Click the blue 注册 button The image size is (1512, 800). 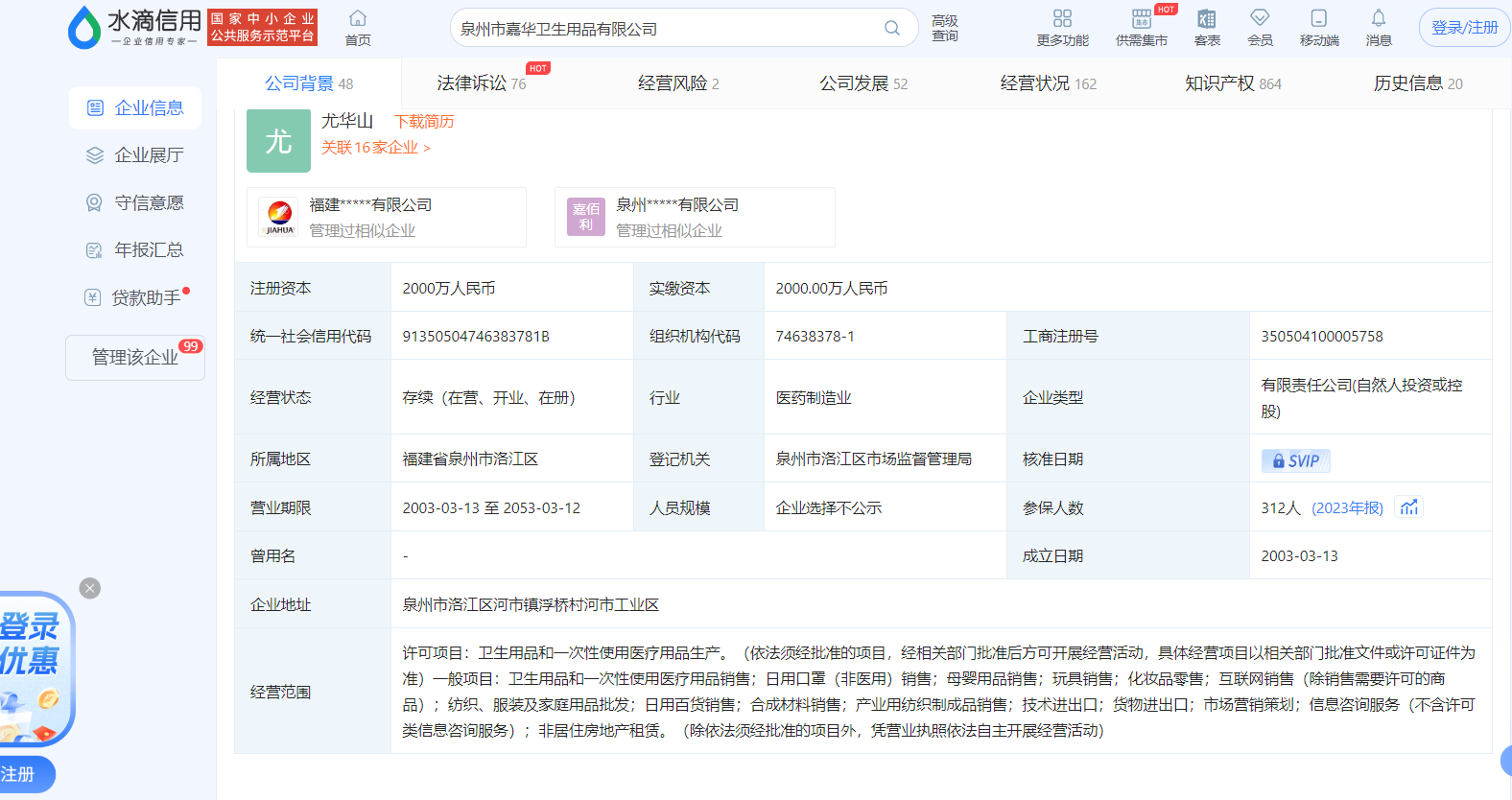(x=26, y=774)
